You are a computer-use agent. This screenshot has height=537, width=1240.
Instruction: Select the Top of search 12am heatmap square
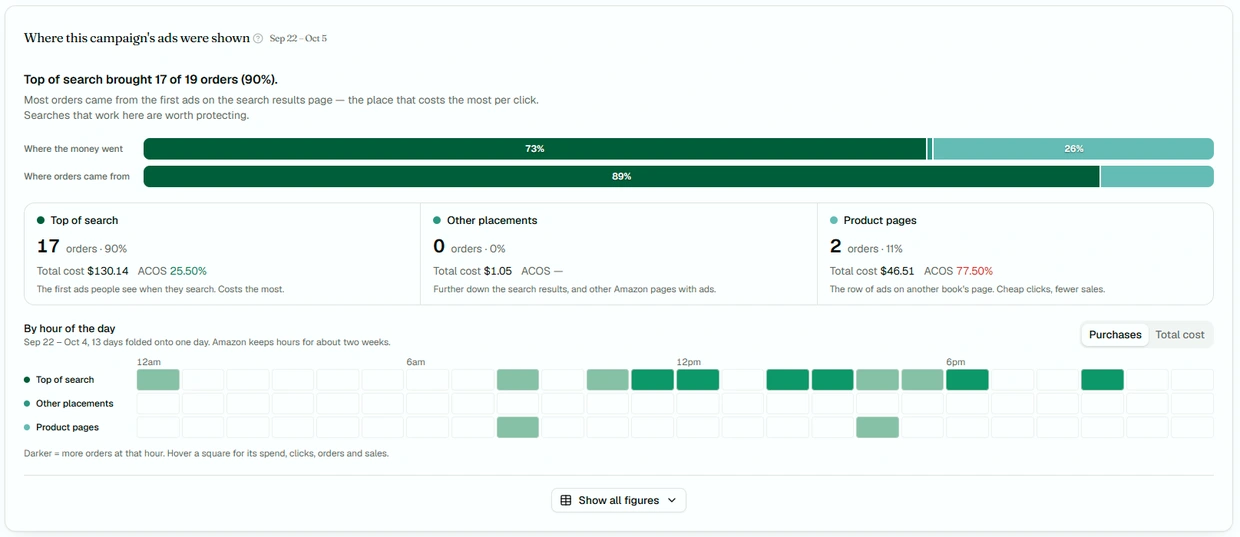coord(158,380)
